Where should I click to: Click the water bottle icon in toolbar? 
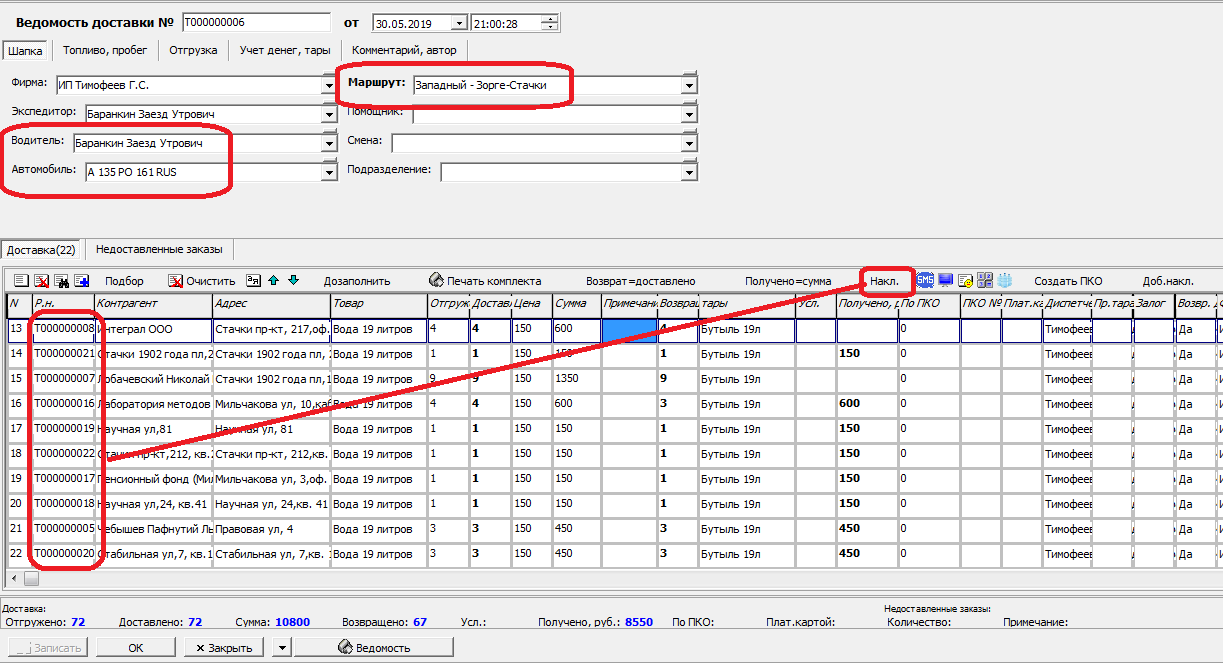tap(1006, 281)
